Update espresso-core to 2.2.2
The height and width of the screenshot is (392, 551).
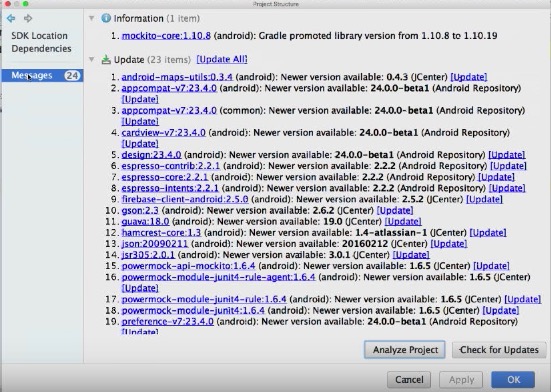tap(496, 177)
